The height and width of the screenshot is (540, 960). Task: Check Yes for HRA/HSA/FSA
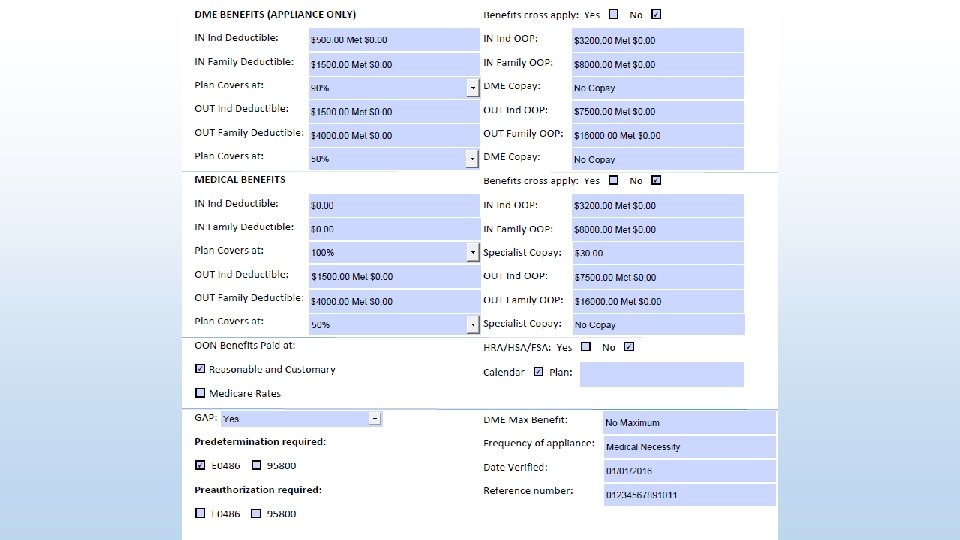tap(585, 348)
